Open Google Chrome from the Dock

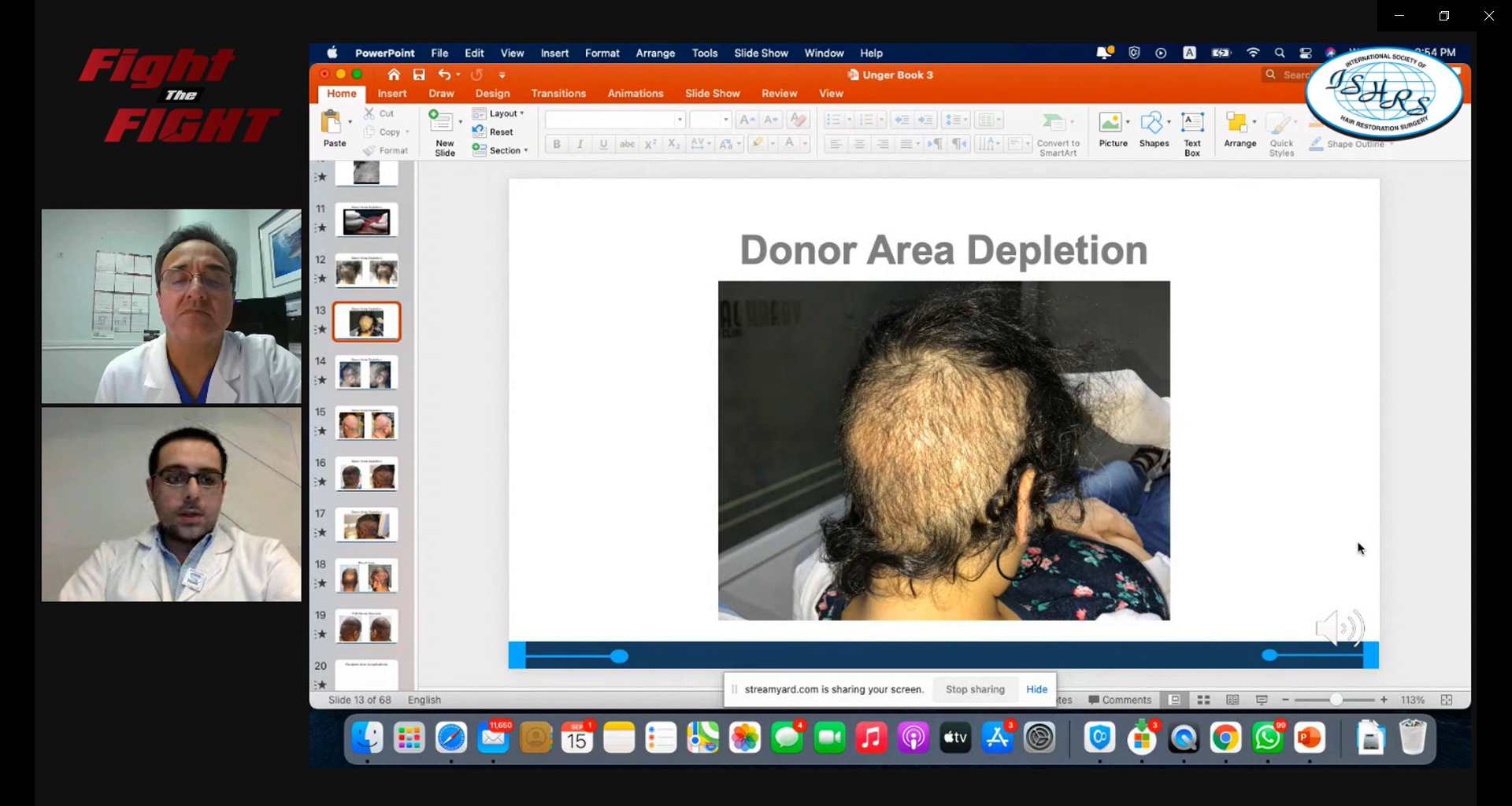1225,738
